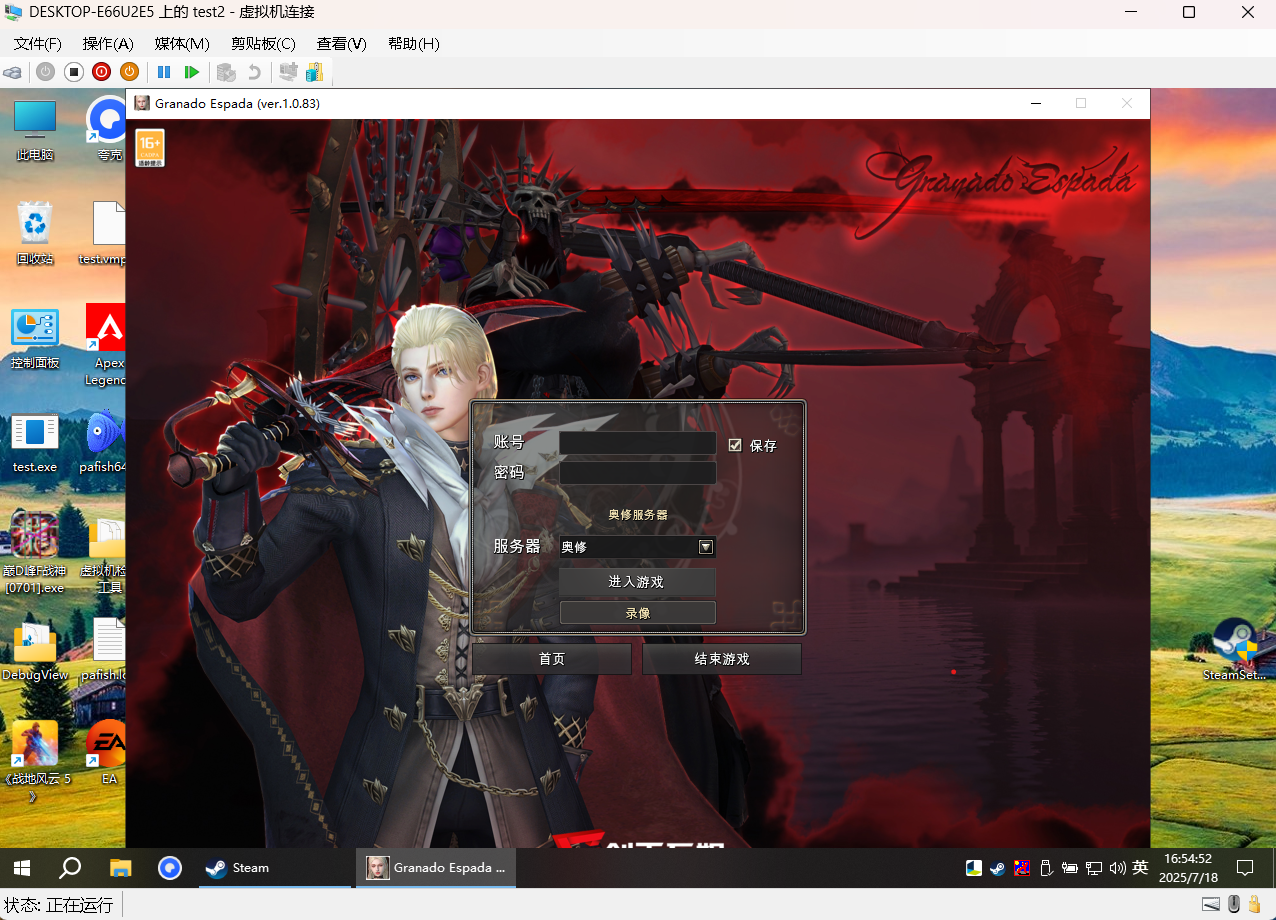Open the Enhanced Session icon in toolbar
This screenshot has width=1276, height=920.
pyautogui.click(x=315, y=72)
